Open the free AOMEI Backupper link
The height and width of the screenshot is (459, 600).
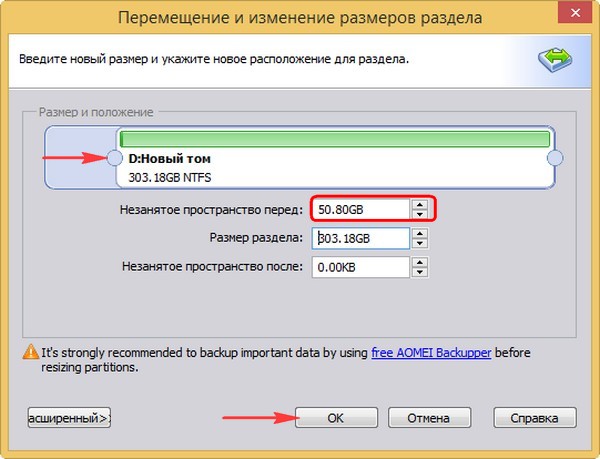(x=431, y=353)
